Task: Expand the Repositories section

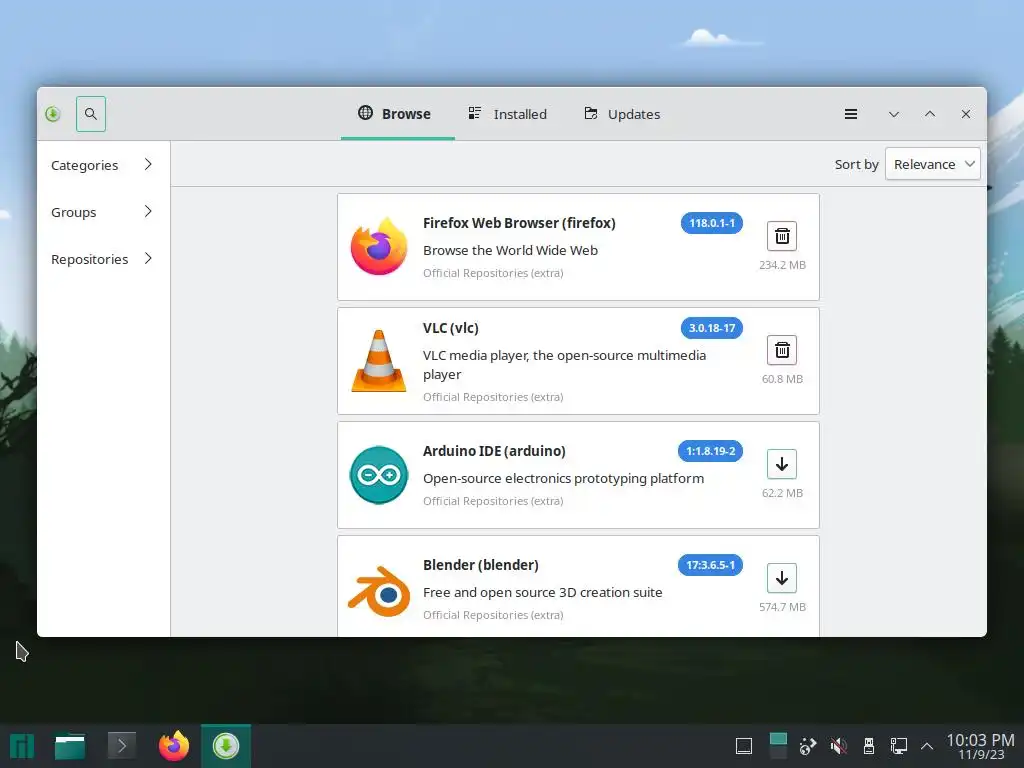Action: (x=103, y=259)
